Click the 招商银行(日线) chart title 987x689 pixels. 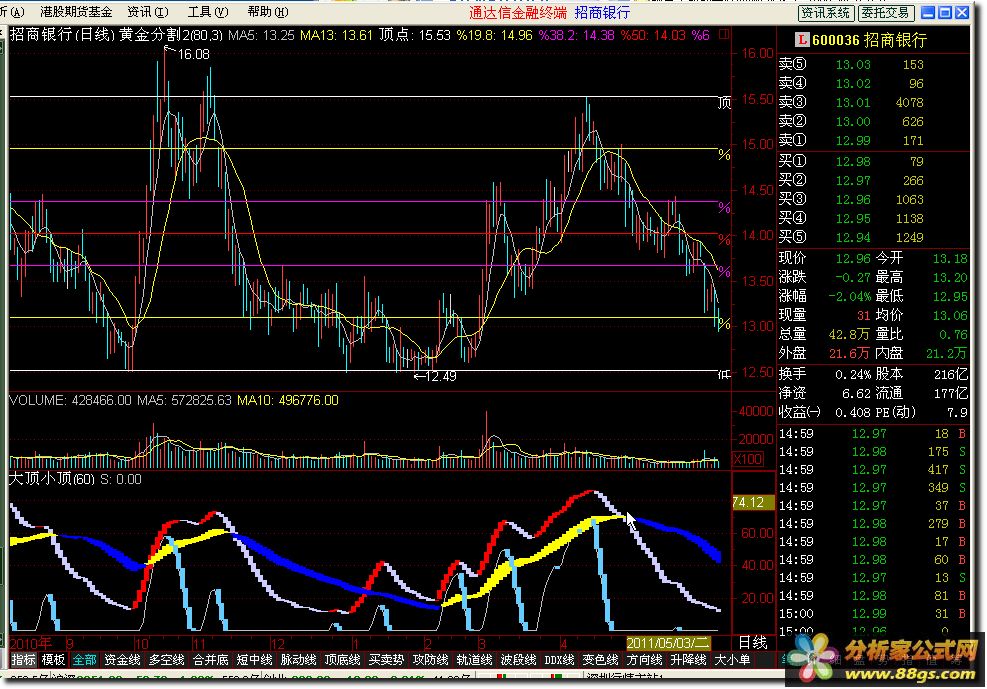(x=62, y=35)
